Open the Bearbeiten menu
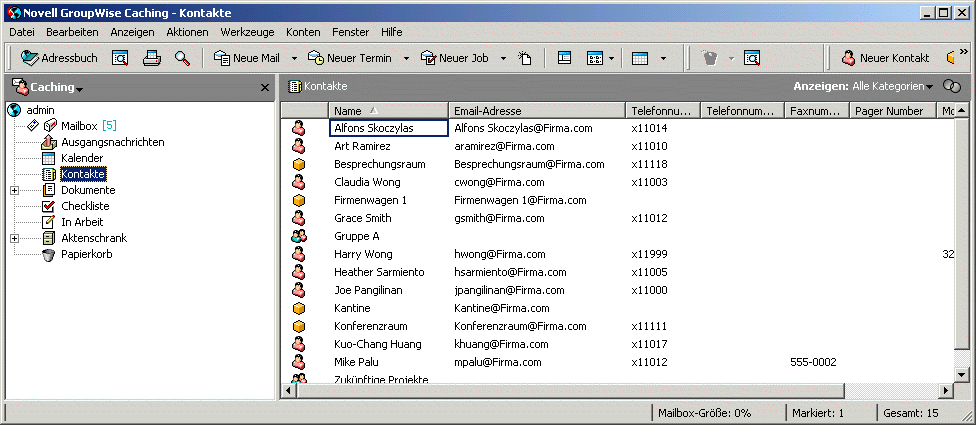Image resolution: width=976 pixels, height=425 pixels. [72, 32]
